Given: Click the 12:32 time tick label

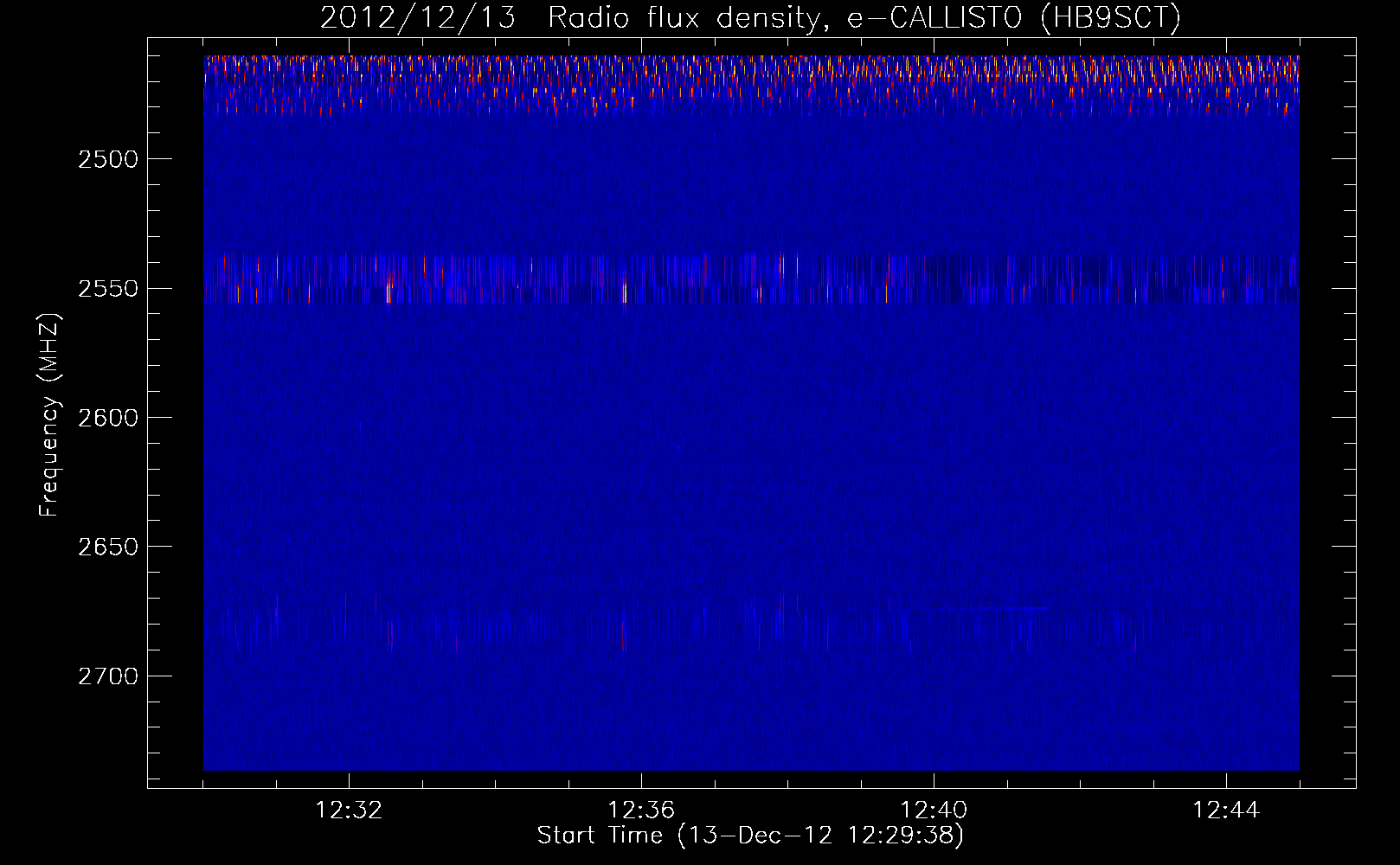Looking at the screenshot, I should [349, 811].
